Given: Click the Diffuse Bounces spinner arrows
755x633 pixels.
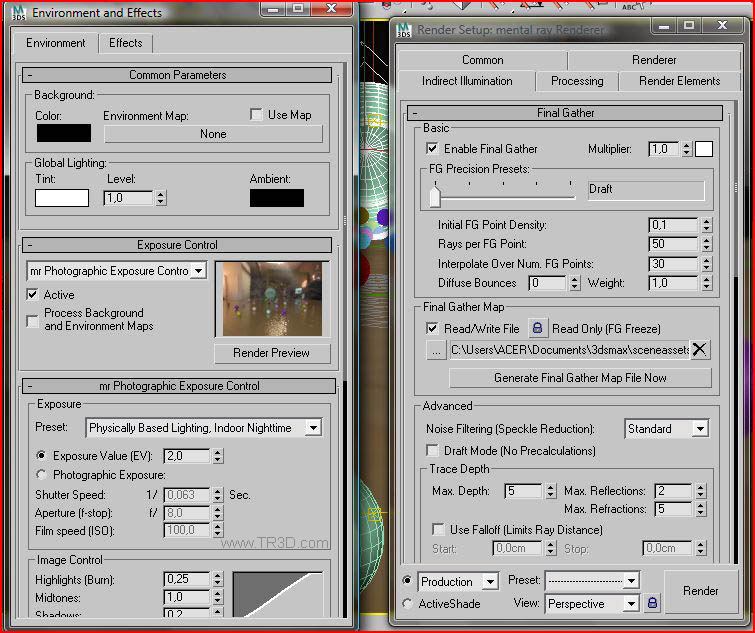Looking at the screenshot, I should point(574,283).
